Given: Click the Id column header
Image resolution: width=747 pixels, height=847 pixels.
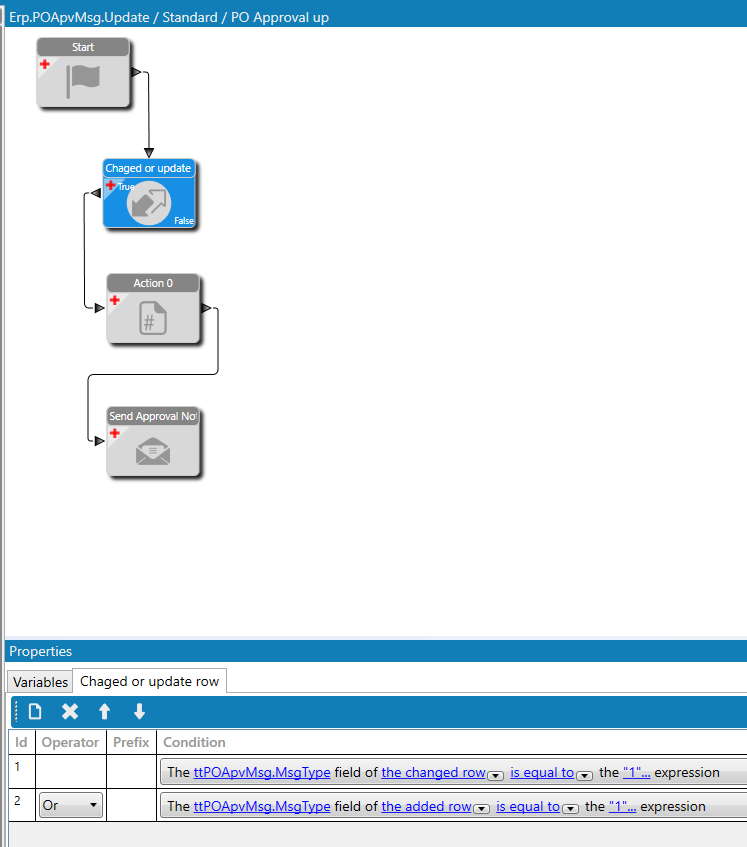Looking at the screenshot, I should [x=21, y=742].
